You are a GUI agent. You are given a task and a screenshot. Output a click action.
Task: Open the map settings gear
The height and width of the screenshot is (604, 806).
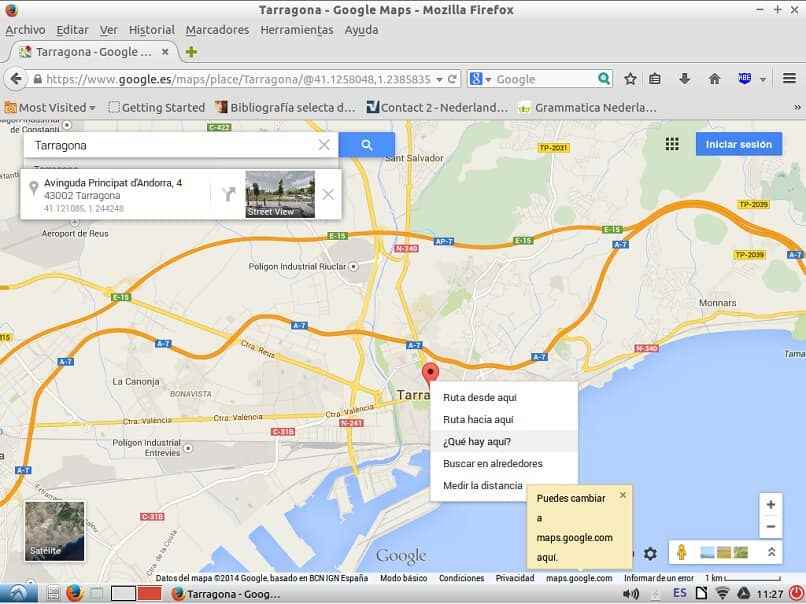tap(651, 552)
